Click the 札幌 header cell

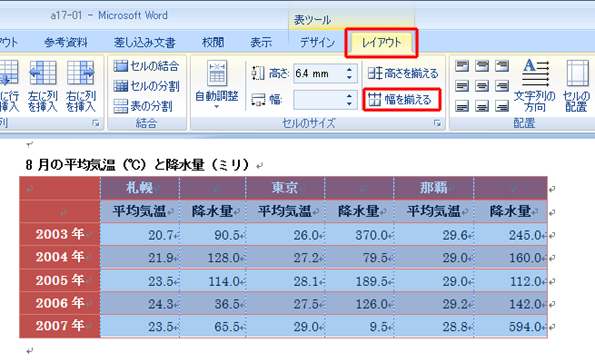[140, 188]
